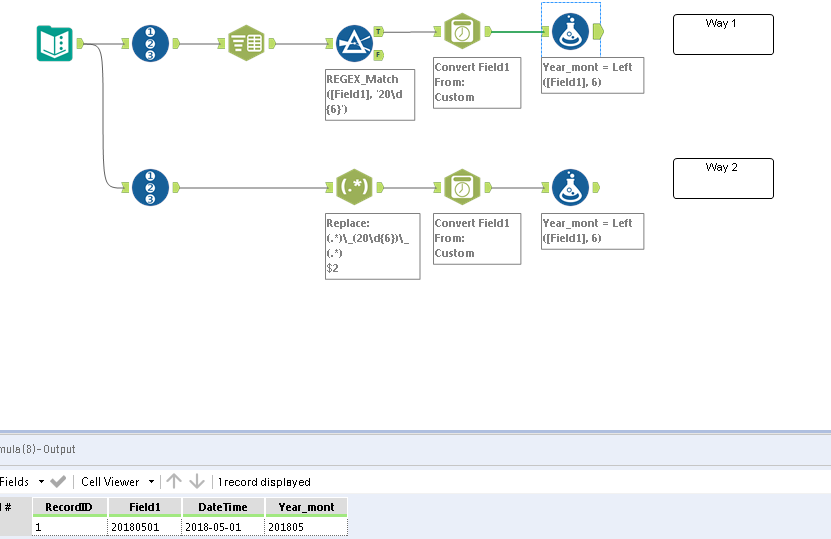831x539 pixels.
Task: Select the RegEx tool
Action: 354,187
